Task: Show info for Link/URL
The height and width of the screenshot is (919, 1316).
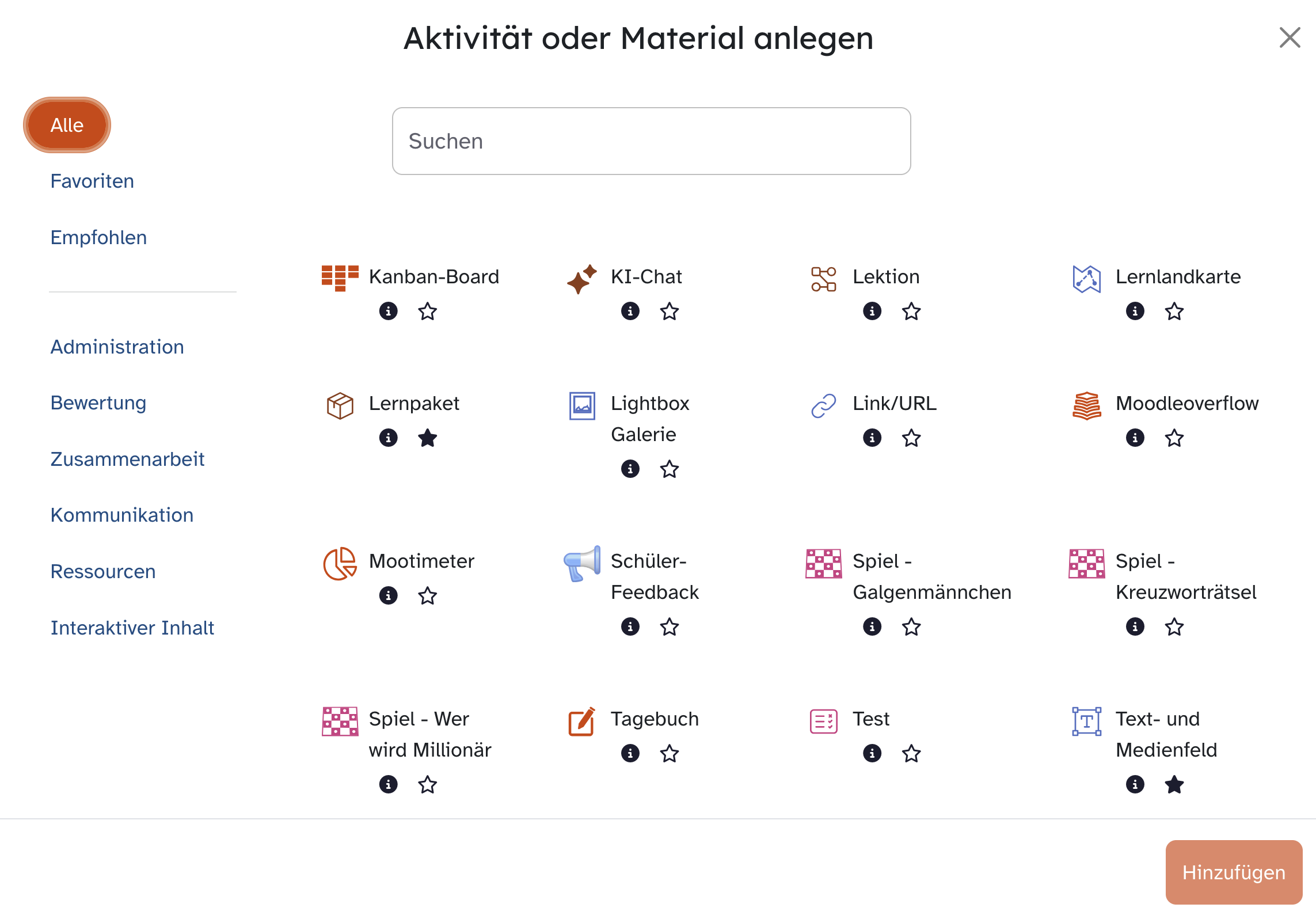Action: [872, 438]
